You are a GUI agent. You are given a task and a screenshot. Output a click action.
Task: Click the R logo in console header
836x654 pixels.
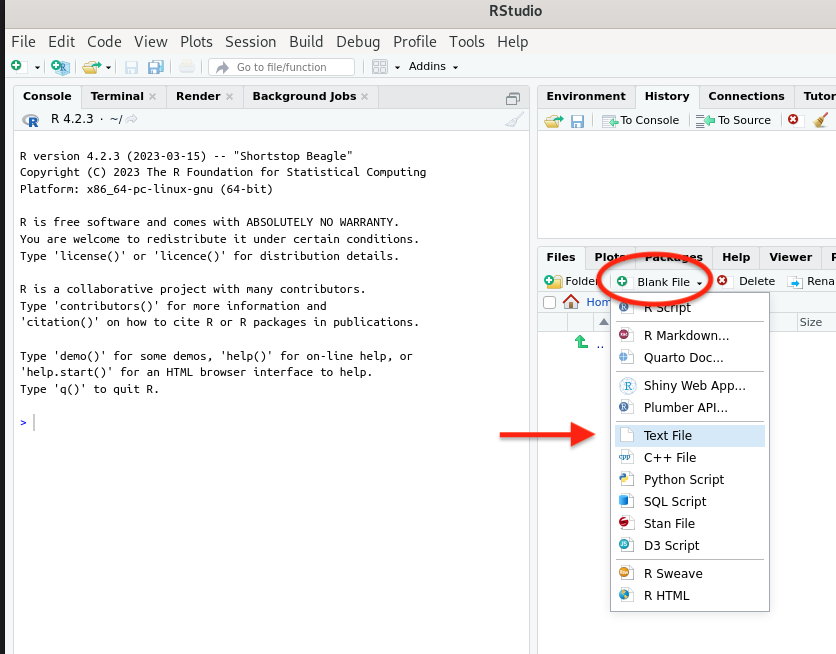[31, 120]
